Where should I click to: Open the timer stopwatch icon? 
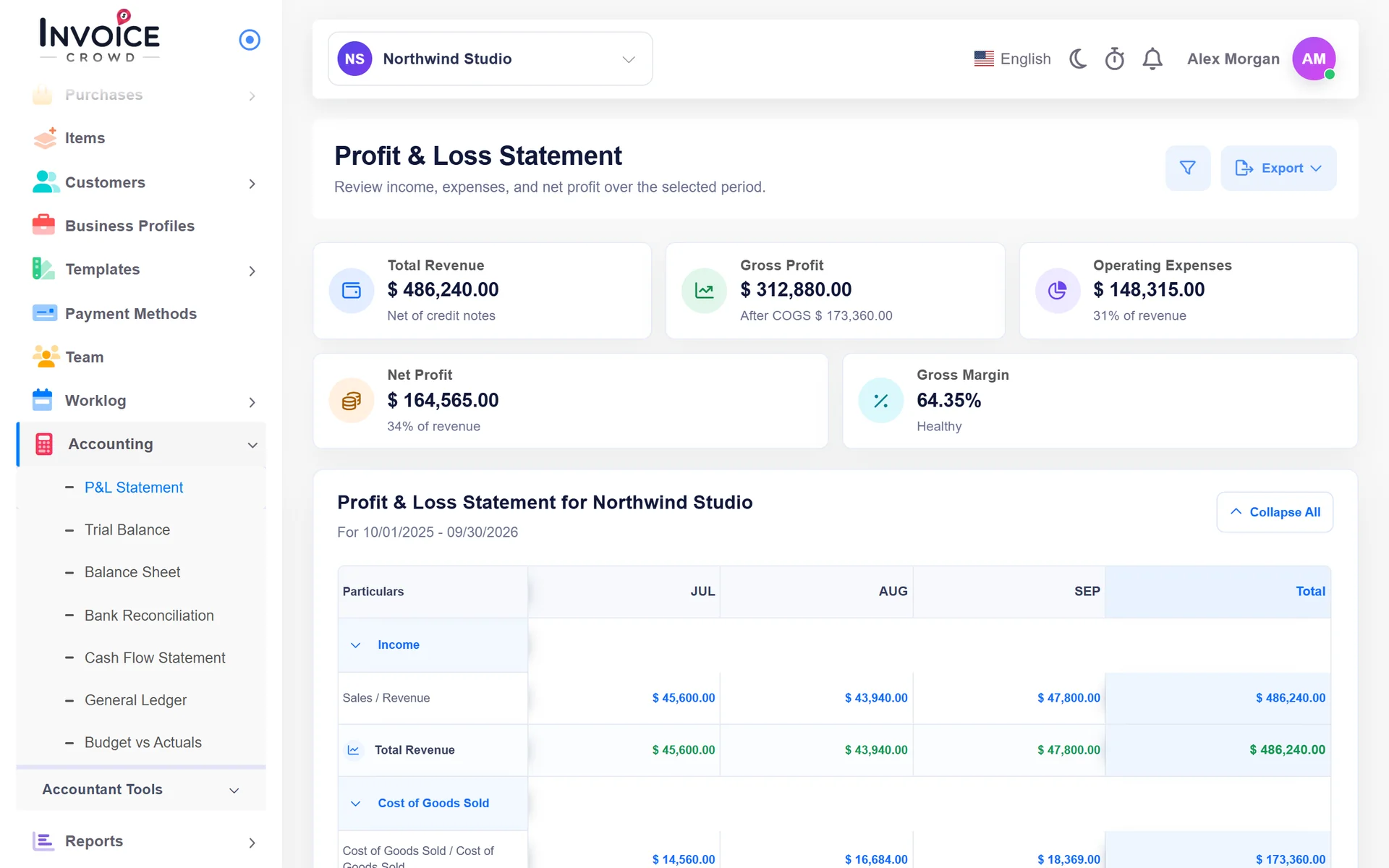pos(1115,59)
